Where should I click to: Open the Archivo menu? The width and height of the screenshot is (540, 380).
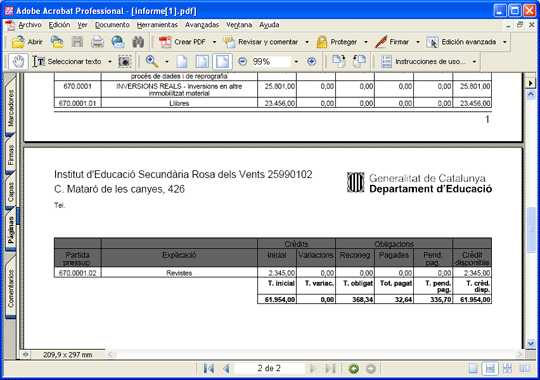point(30,25)
